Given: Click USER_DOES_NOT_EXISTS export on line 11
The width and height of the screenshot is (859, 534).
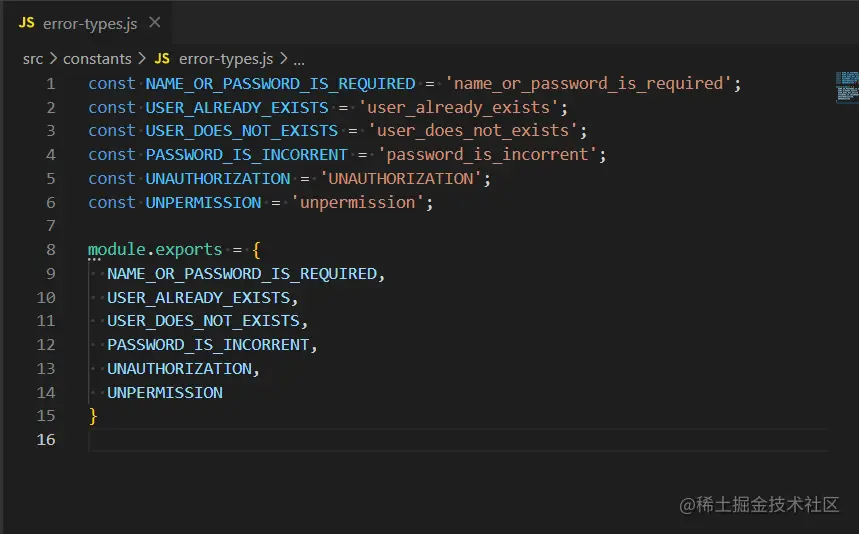Looking at the screenshot, I should [x=203, y=321].
